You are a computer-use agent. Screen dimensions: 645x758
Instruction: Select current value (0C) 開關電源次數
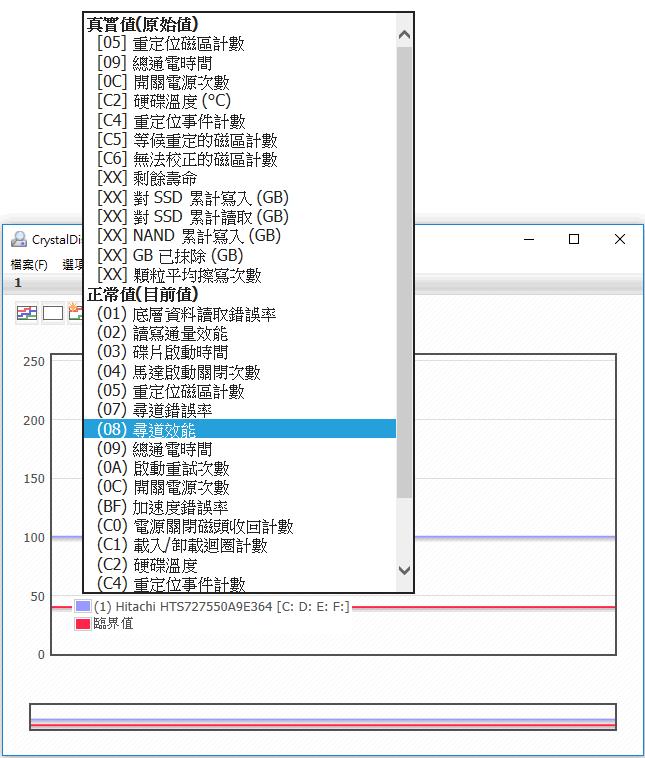(x=240, y=487)
